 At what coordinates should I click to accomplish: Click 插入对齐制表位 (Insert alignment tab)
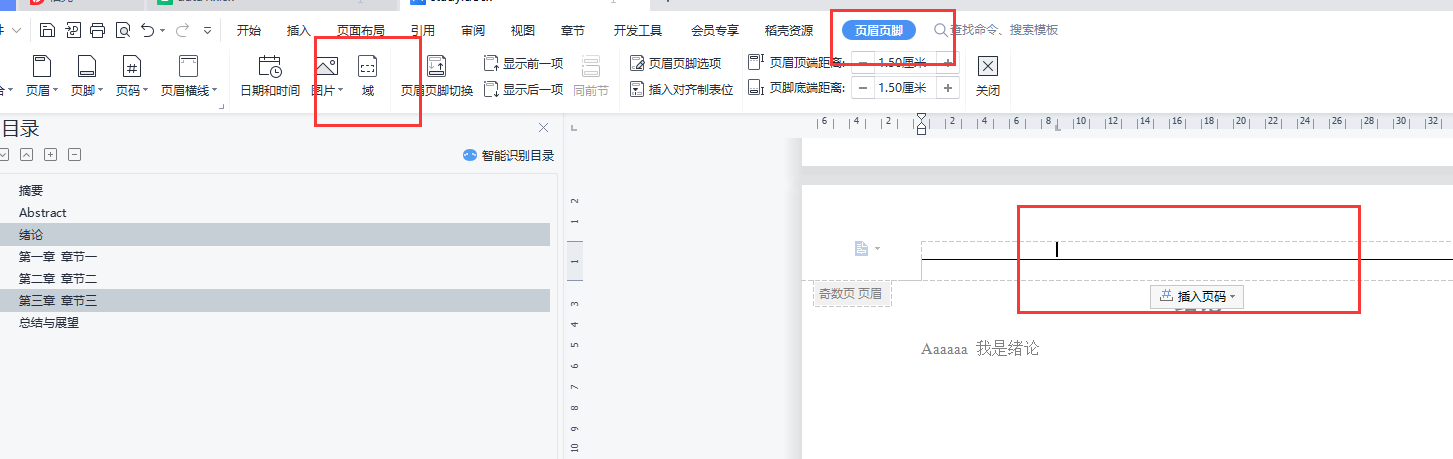(x=681, y=90)
